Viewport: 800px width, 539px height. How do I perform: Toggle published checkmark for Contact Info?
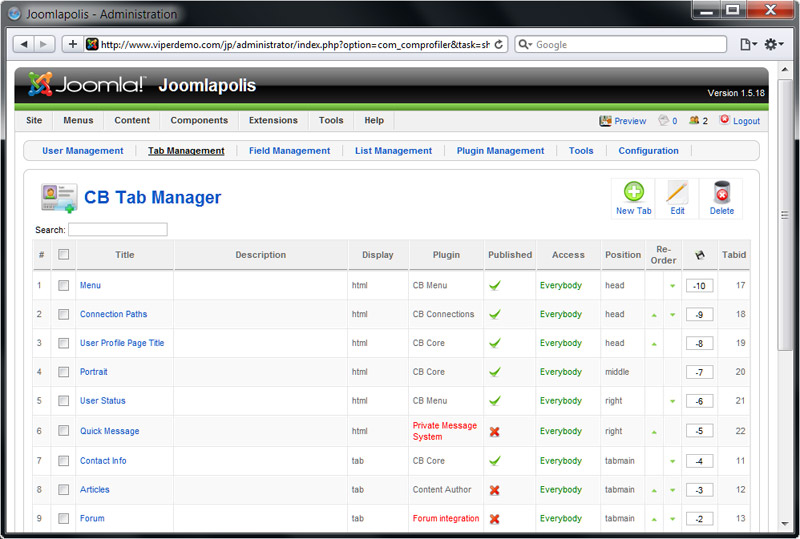click(x=494, y=461)
